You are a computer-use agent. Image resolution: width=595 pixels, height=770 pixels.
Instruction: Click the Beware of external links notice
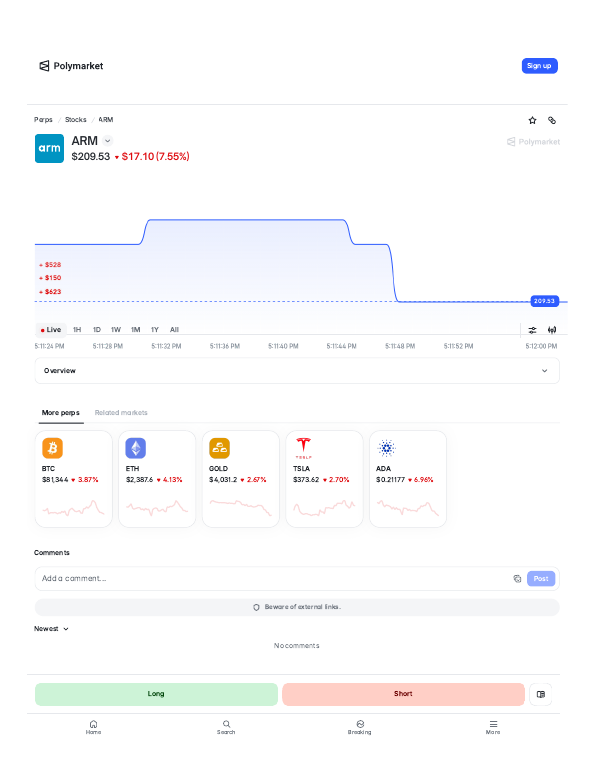pyautogui.click(x=297, y=607)
